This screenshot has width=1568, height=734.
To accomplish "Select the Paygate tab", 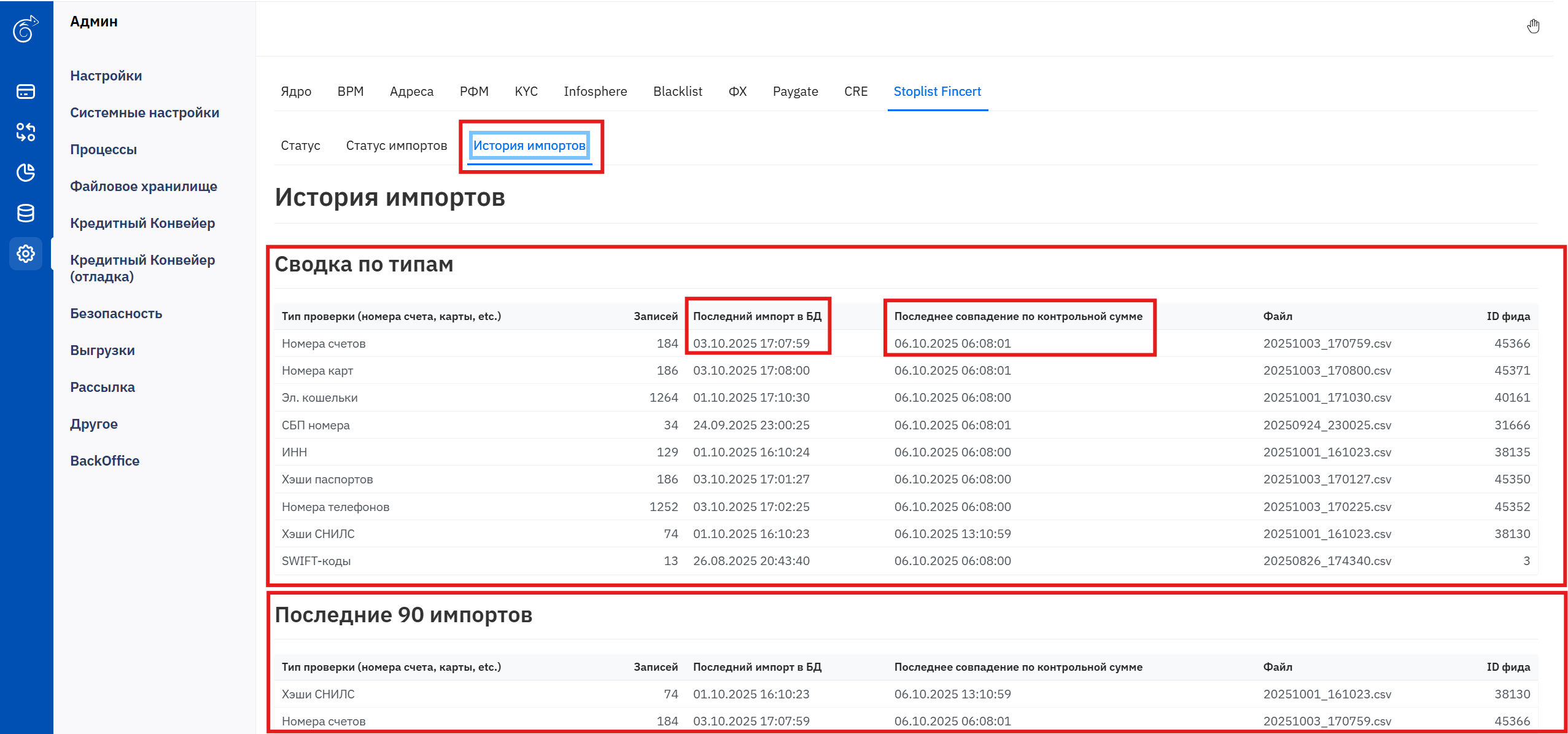I will [x=795, y=92].
